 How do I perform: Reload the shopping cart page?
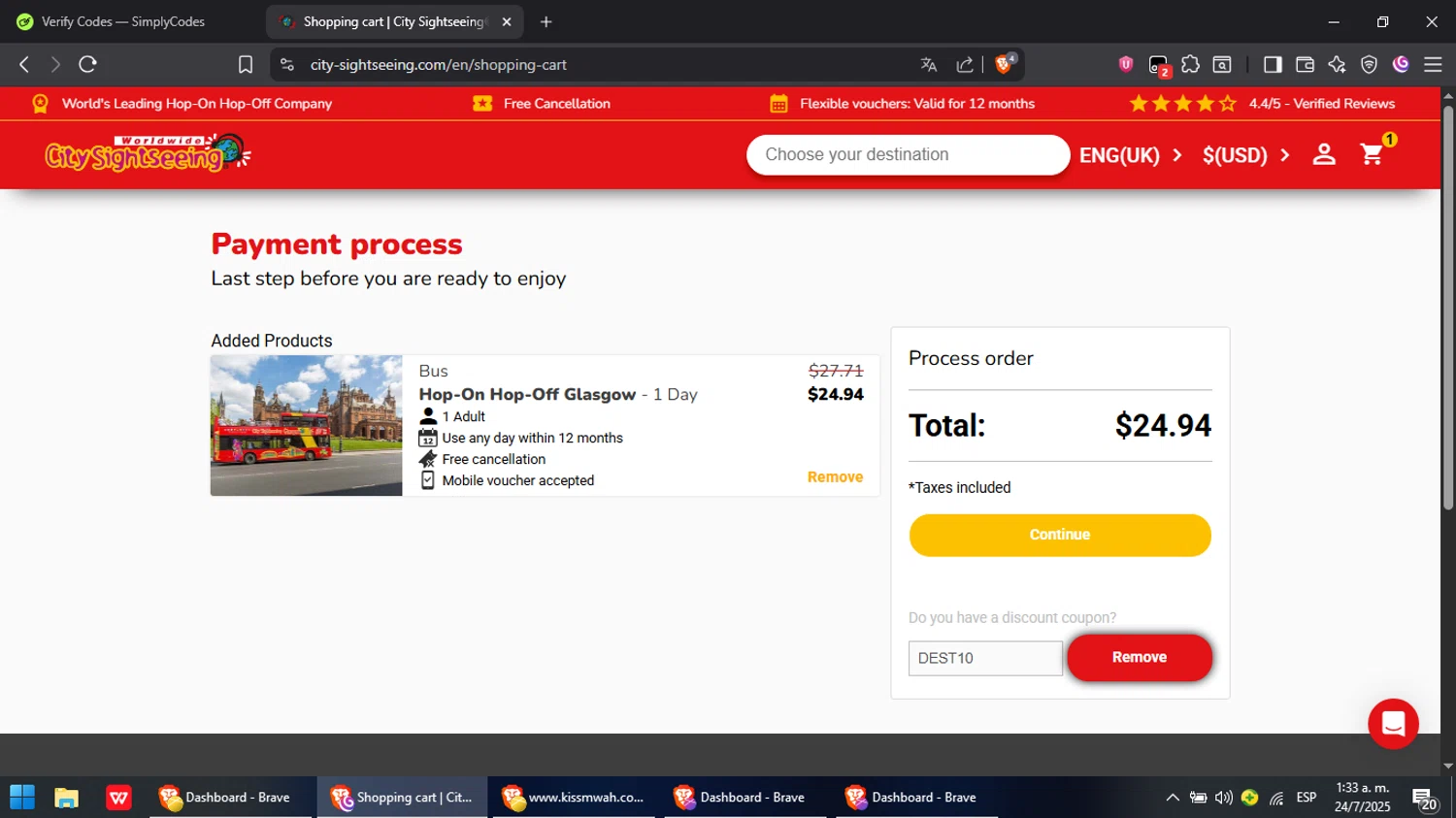[87, 64]
